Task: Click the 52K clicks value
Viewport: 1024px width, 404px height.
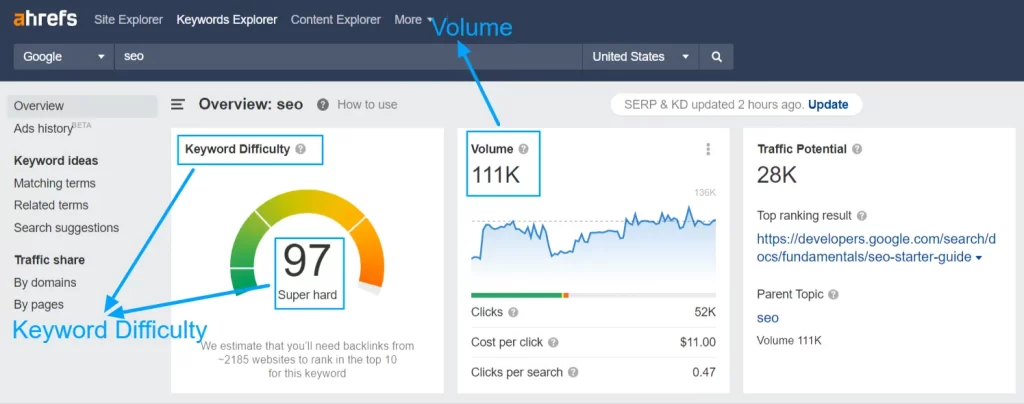Action: click(705, 313)
